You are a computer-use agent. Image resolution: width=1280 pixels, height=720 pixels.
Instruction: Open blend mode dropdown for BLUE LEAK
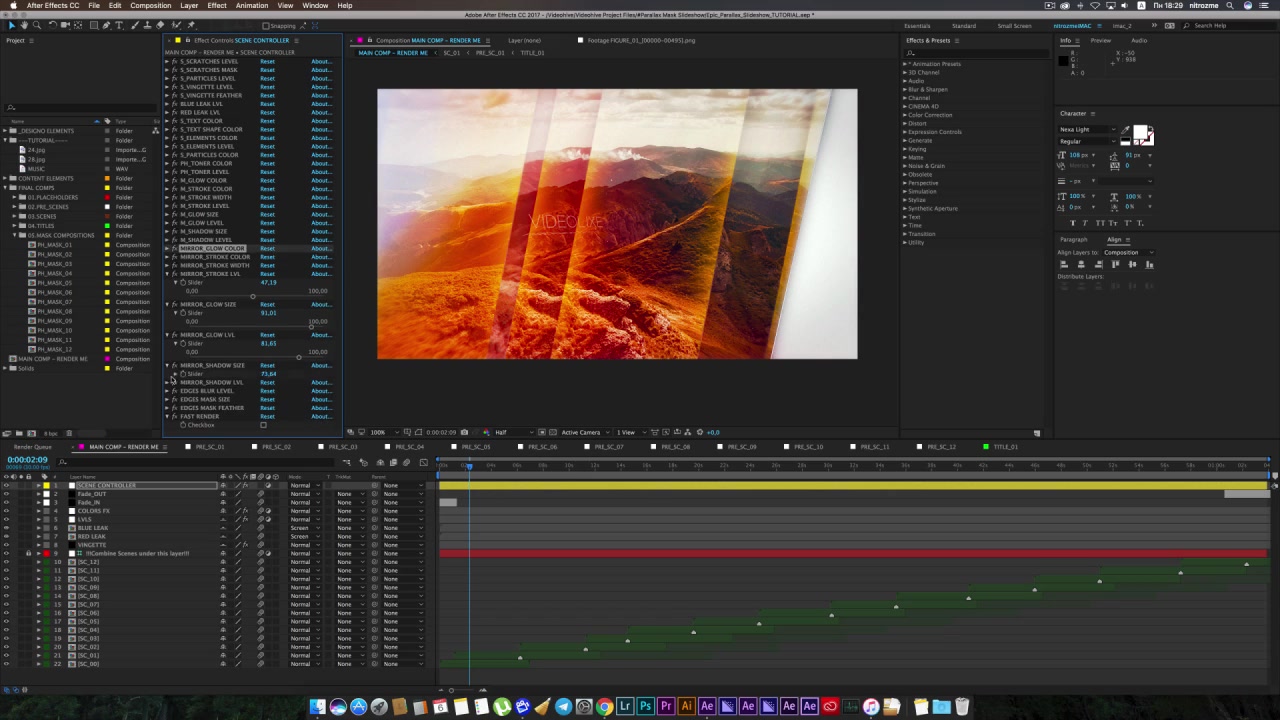point(303,528)
